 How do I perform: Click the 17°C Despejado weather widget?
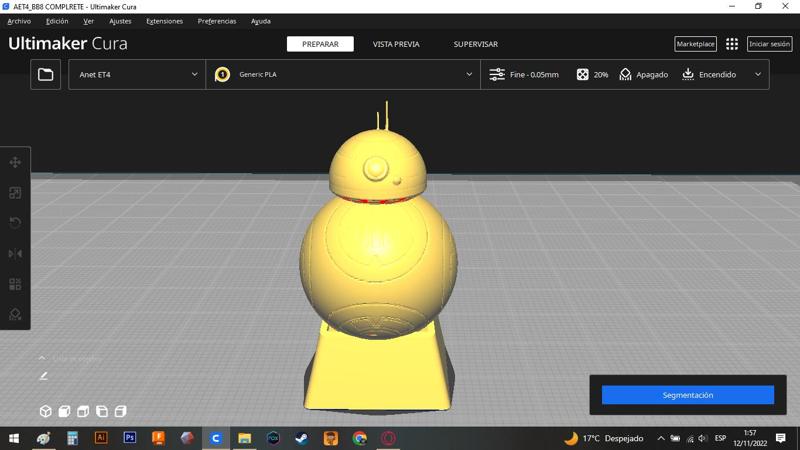(x=604, y=438)
